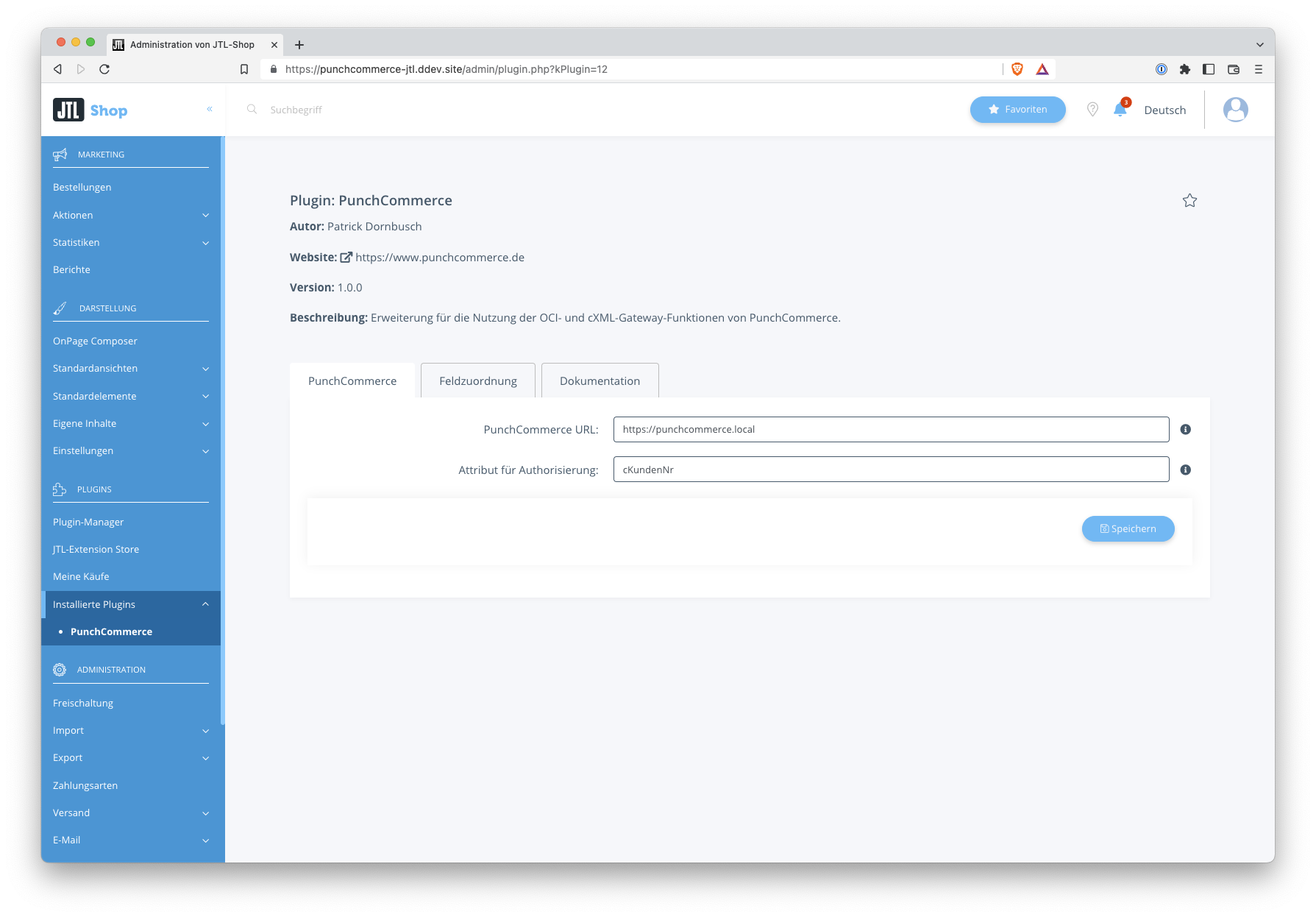Image resolution: width=1316 pixels, height=917 pixels.
Task: Click the browser forward arrow
Action: tap(81, 69)
